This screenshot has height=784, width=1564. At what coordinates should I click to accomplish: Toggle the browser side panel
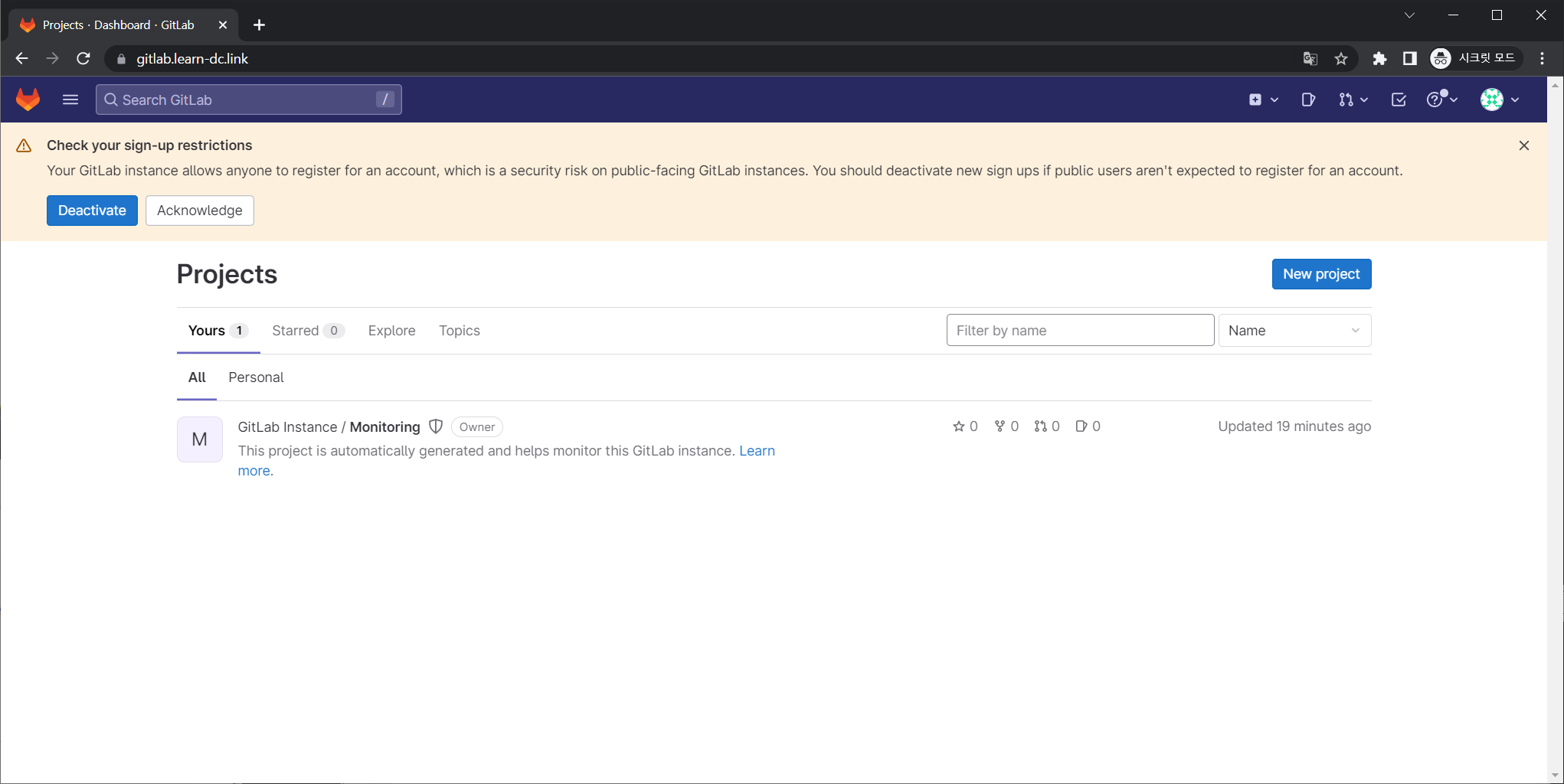1409,59
